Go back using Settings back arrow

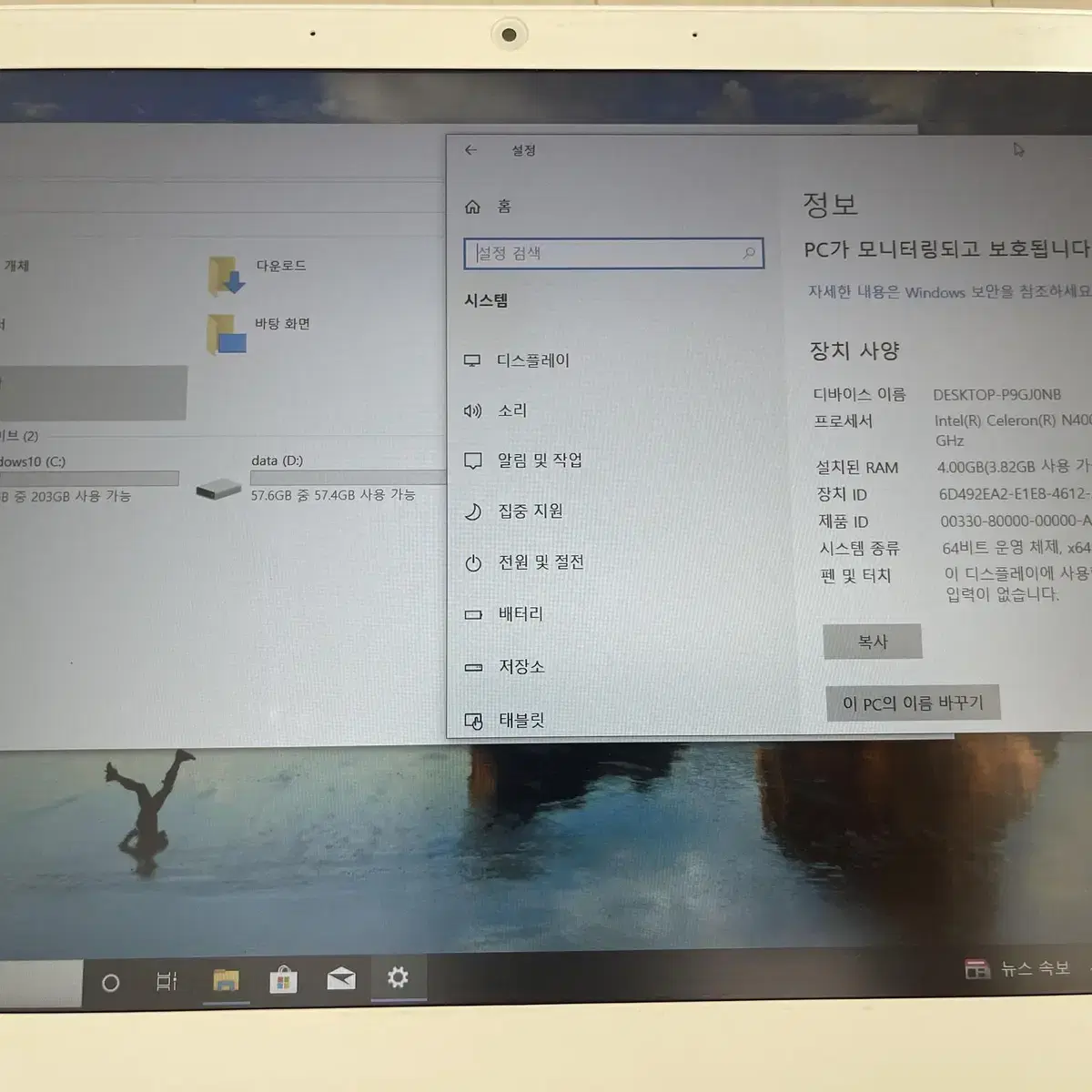(470, 150)
